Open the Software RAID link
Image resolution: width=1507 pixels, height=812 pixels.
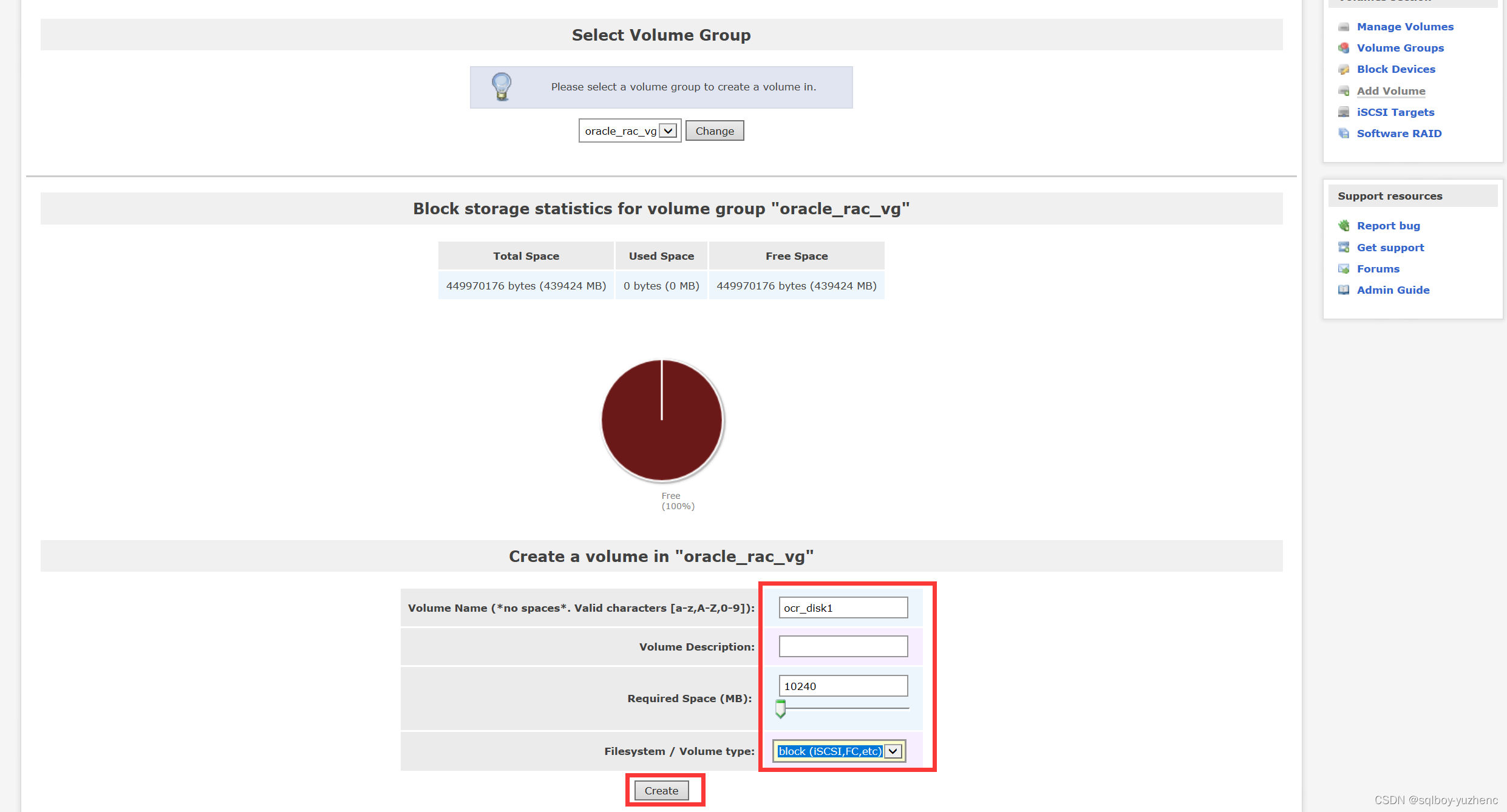1399,134
